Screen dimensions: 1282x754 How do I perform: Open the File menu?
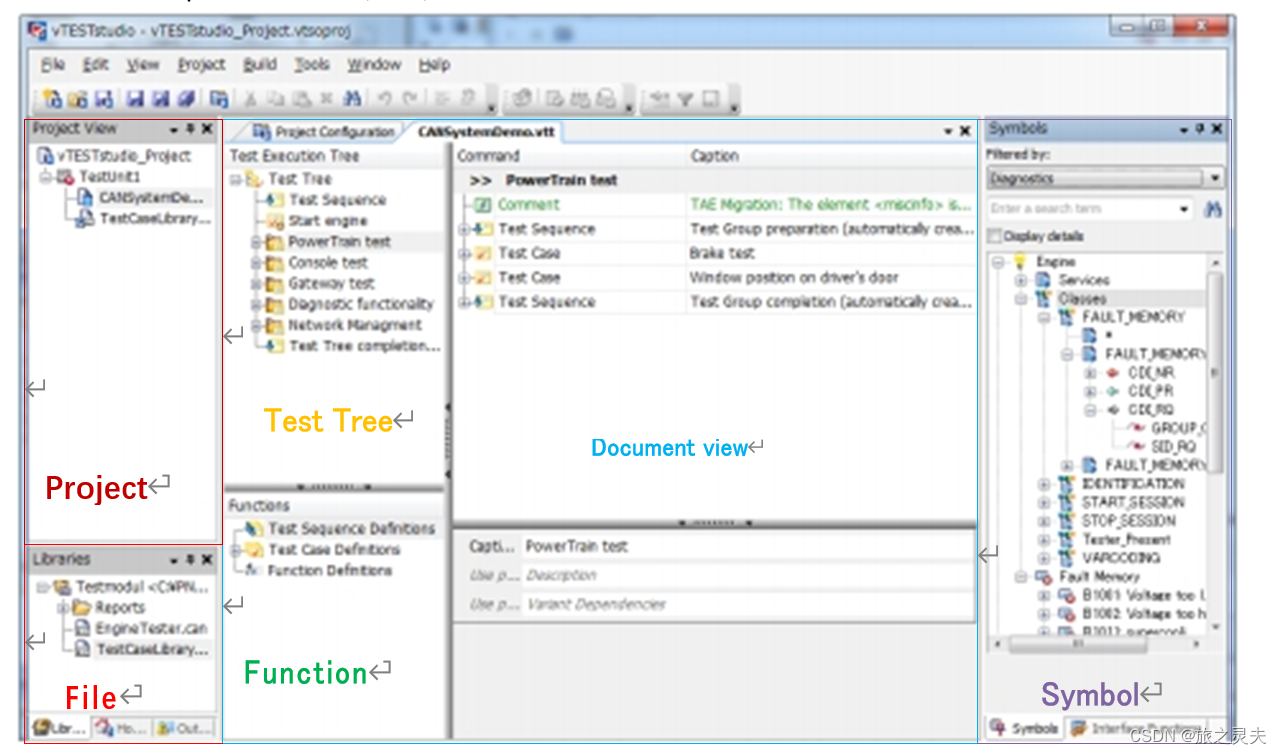pos(53,65)
